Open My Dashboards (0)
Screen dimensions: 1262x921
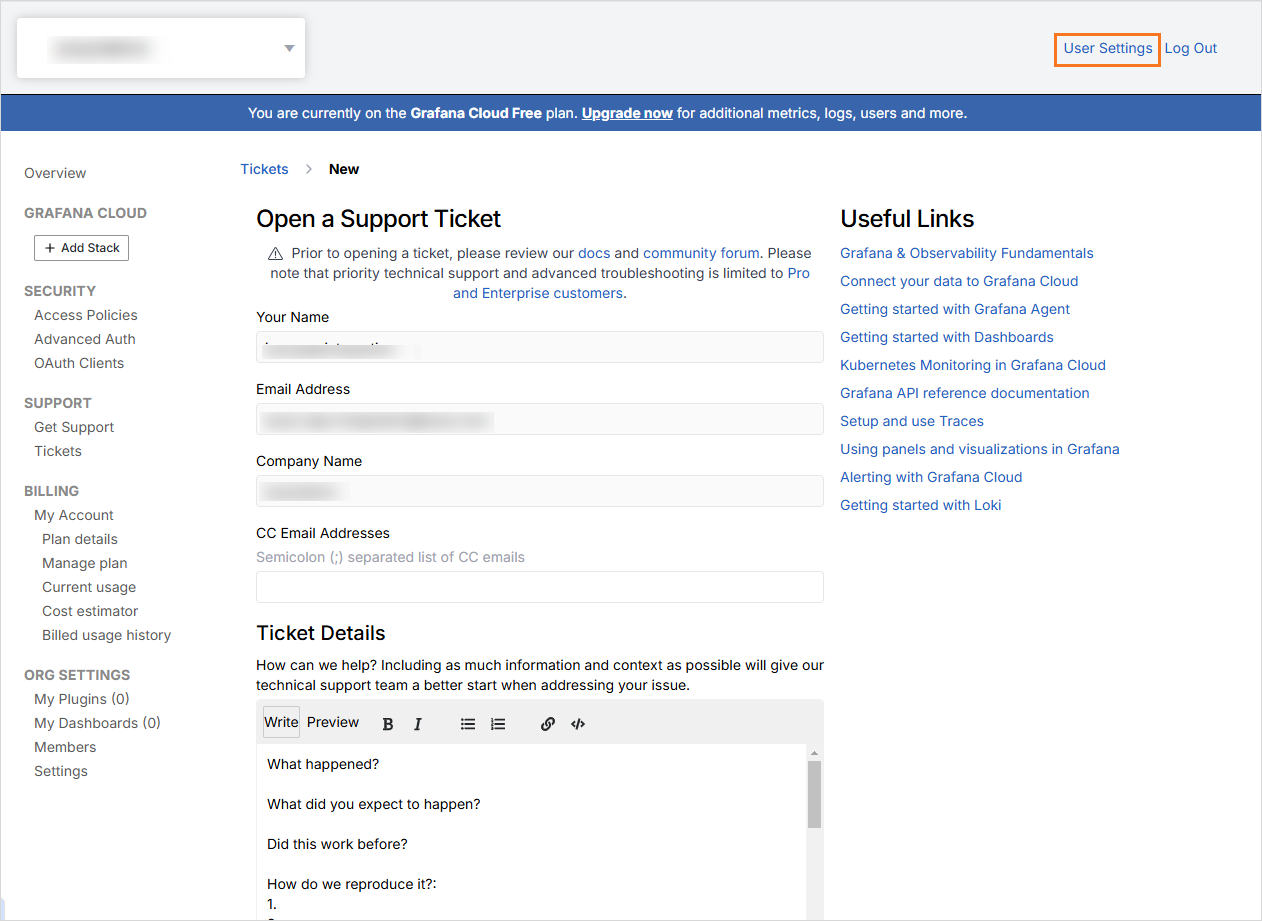pos(98,723)
